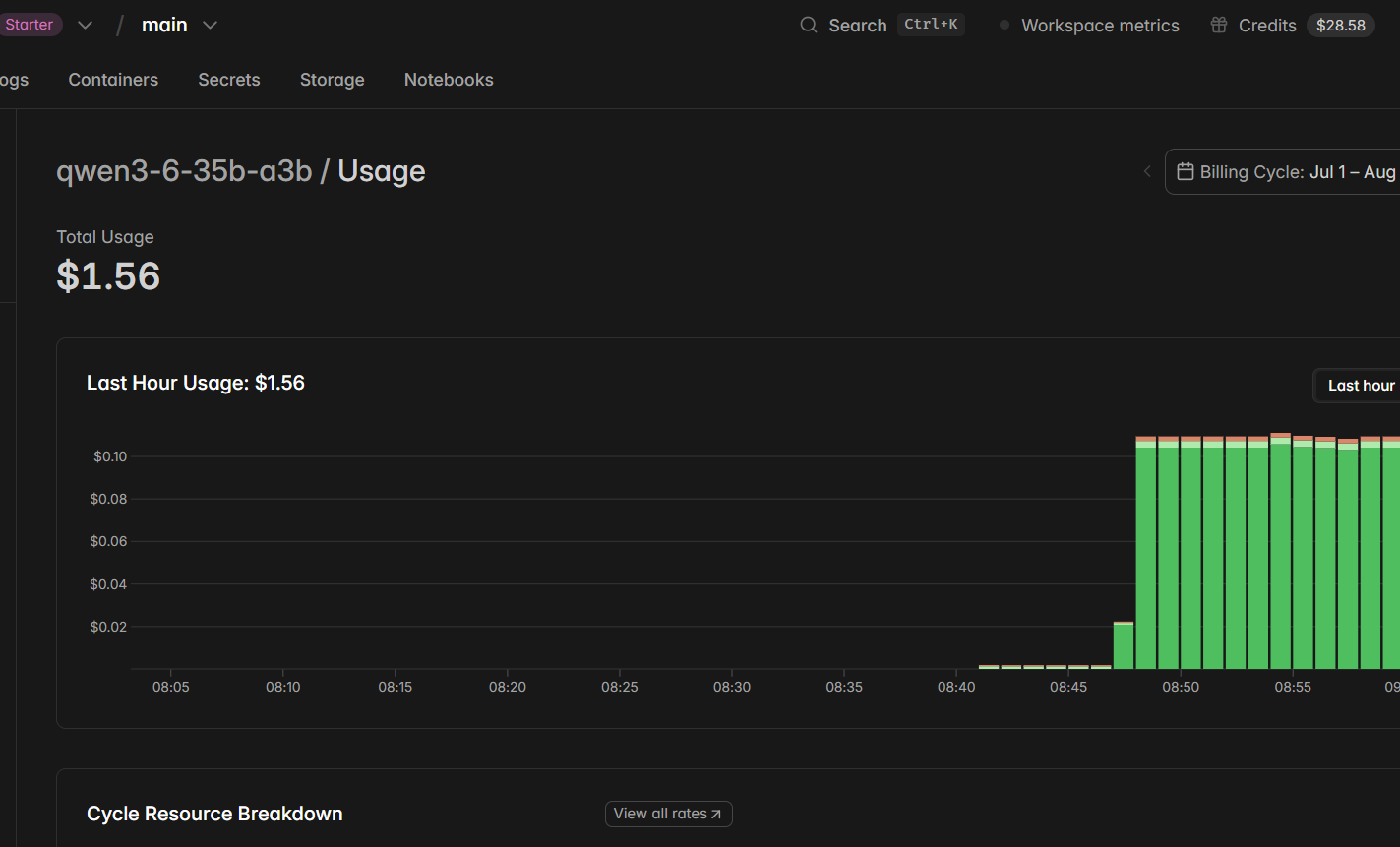The height and width of the screenshot is (847, 1400).
Task: Click the Starter plan badge
Action: (x=30, y=25)
